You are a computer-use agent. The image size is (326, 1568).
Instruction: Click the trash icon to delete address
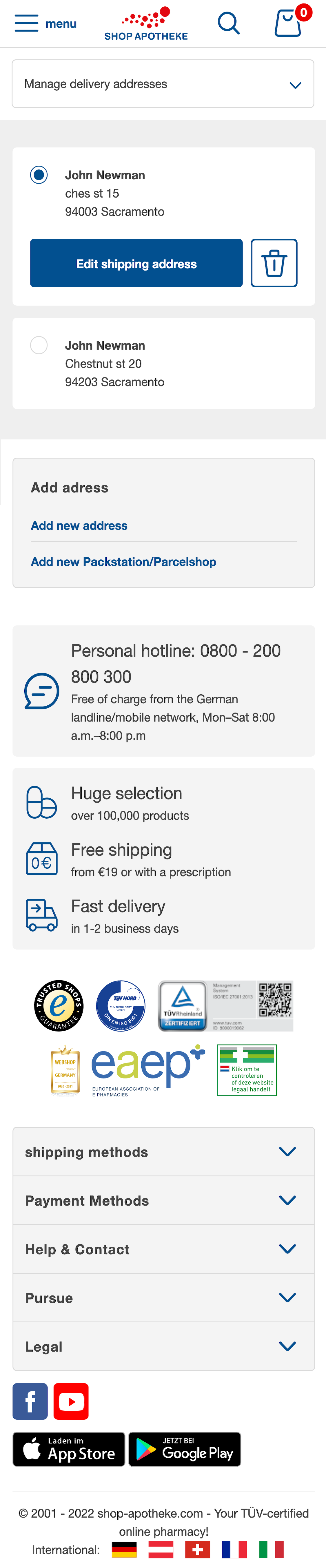tap(274, 263)
